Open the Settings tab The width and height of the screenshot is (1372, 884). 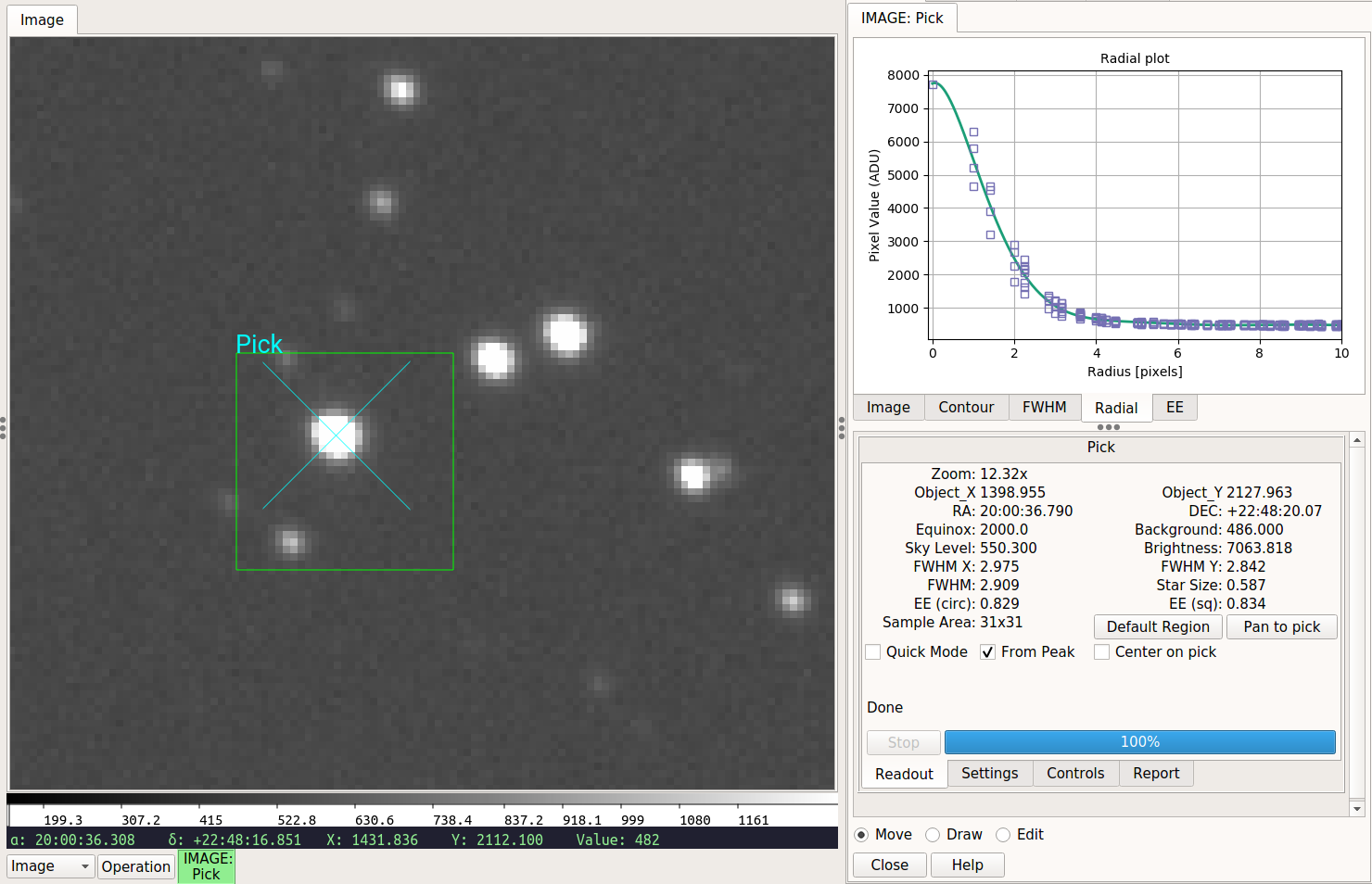click(x=990, y=774)
